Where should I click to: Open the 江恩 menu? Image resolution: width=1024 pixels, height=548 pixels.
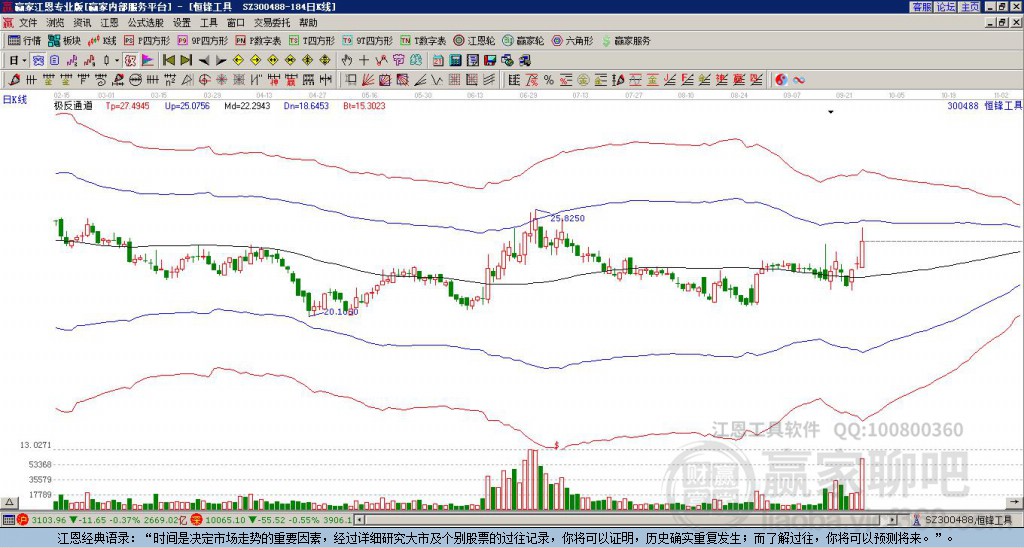[x=109, y=23]
